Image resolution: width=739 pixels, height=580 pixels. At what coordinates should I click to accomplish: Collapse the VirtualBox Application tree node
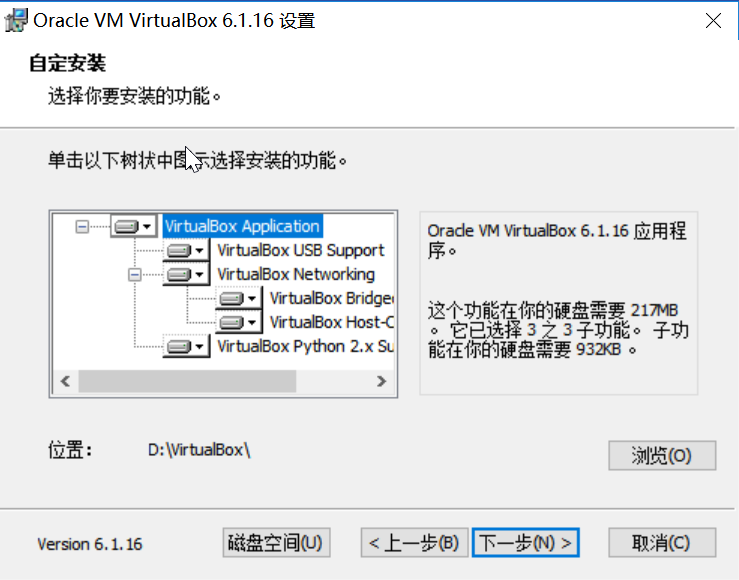pyautogui.click(x=82, y=227)
